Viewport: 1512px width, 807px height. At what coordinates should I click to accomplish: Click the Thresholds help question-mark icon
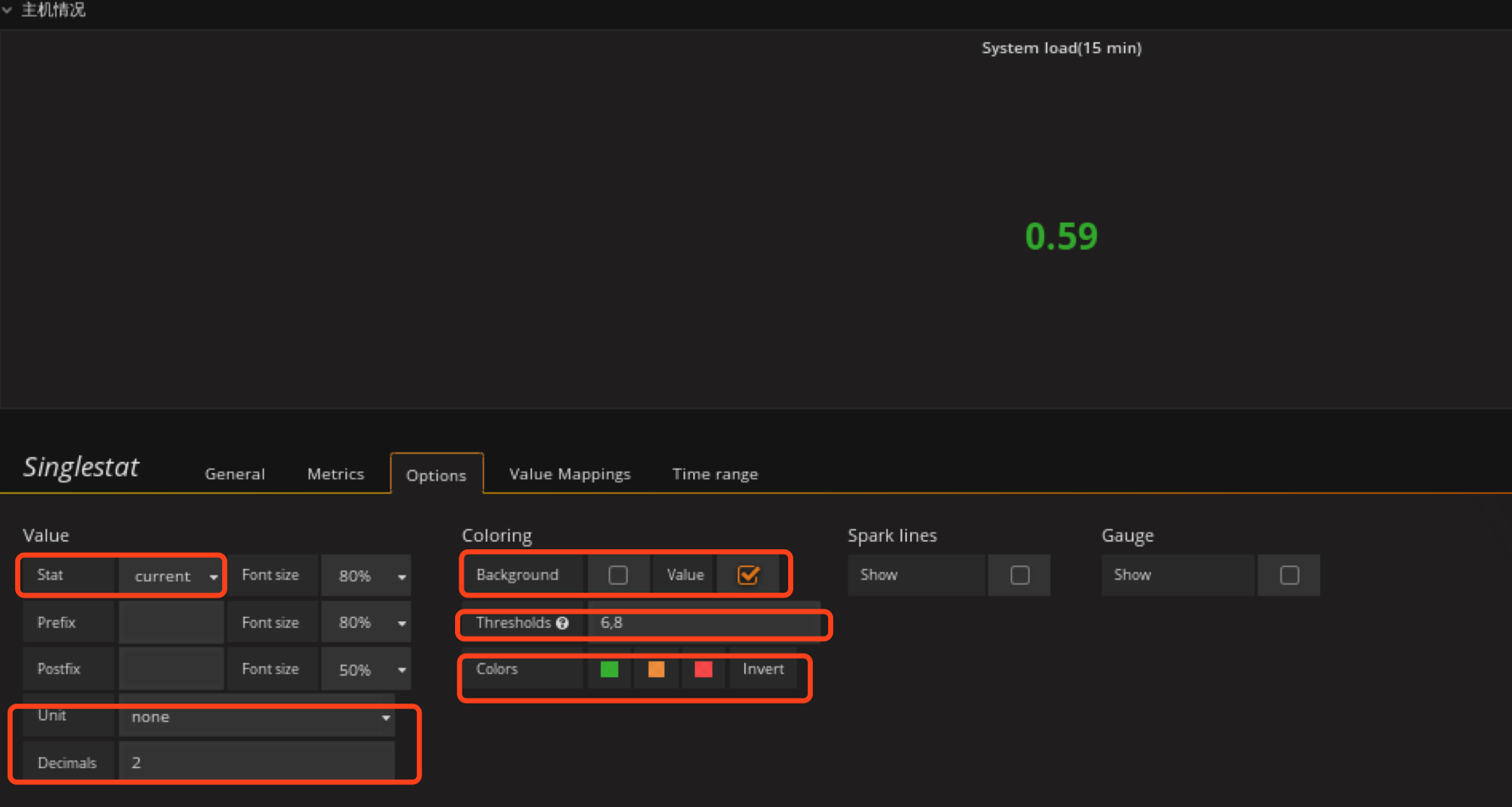(x=562, y=623)
